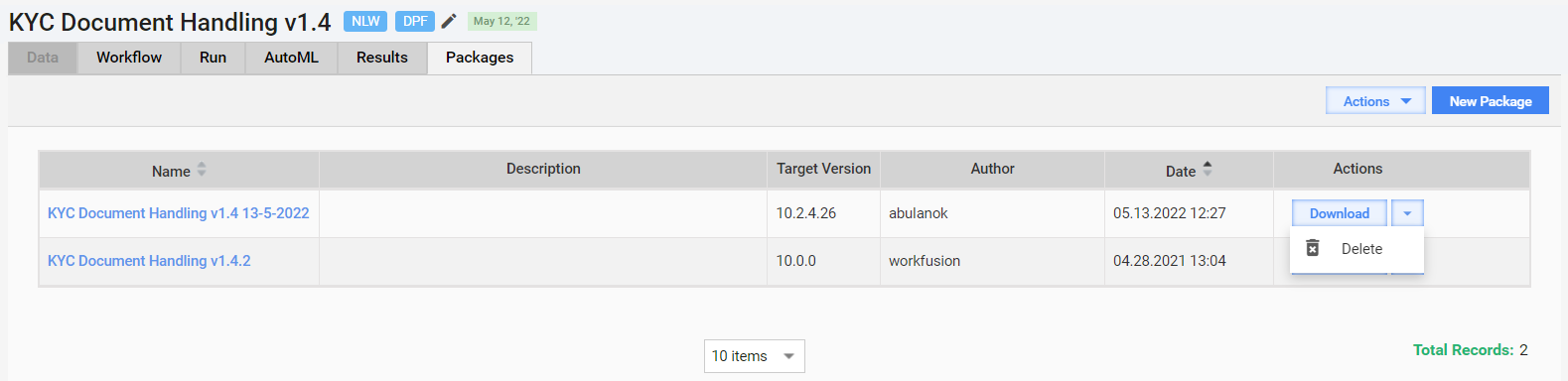
Task: Collapse the arrow next to Download
Action: pos(1407,213)
